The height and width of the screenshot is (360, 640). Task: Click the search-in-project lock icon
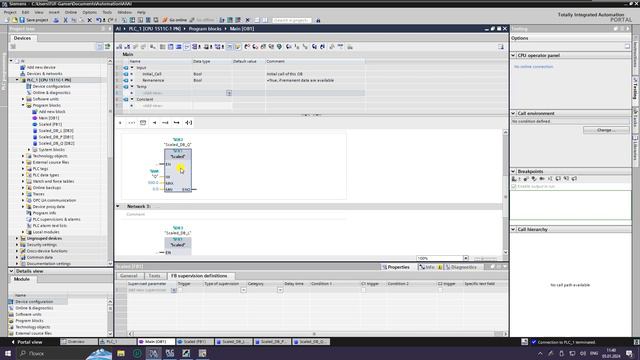click(318, 20)
